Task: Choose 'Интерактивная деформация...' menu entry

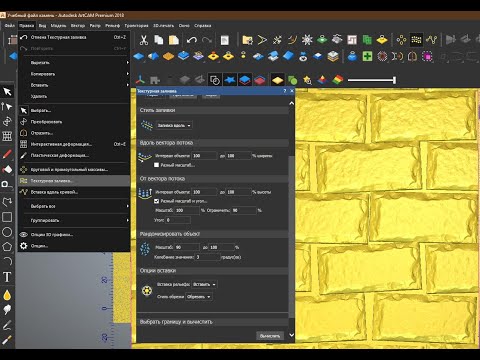Action: click(x=74, y=144)
